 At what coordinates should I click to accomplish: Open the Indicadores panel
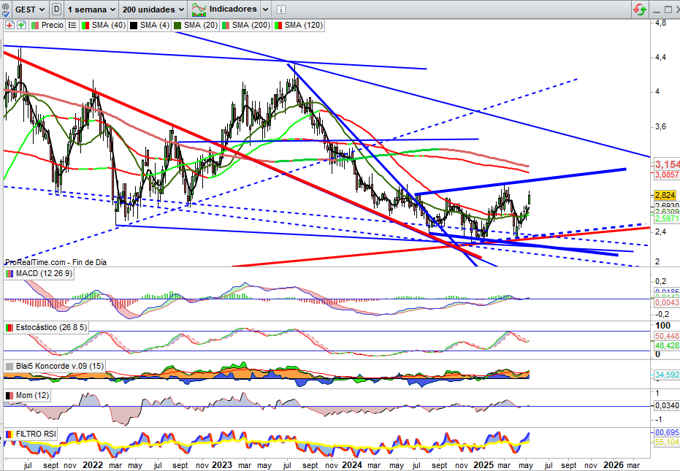point(232,9)
